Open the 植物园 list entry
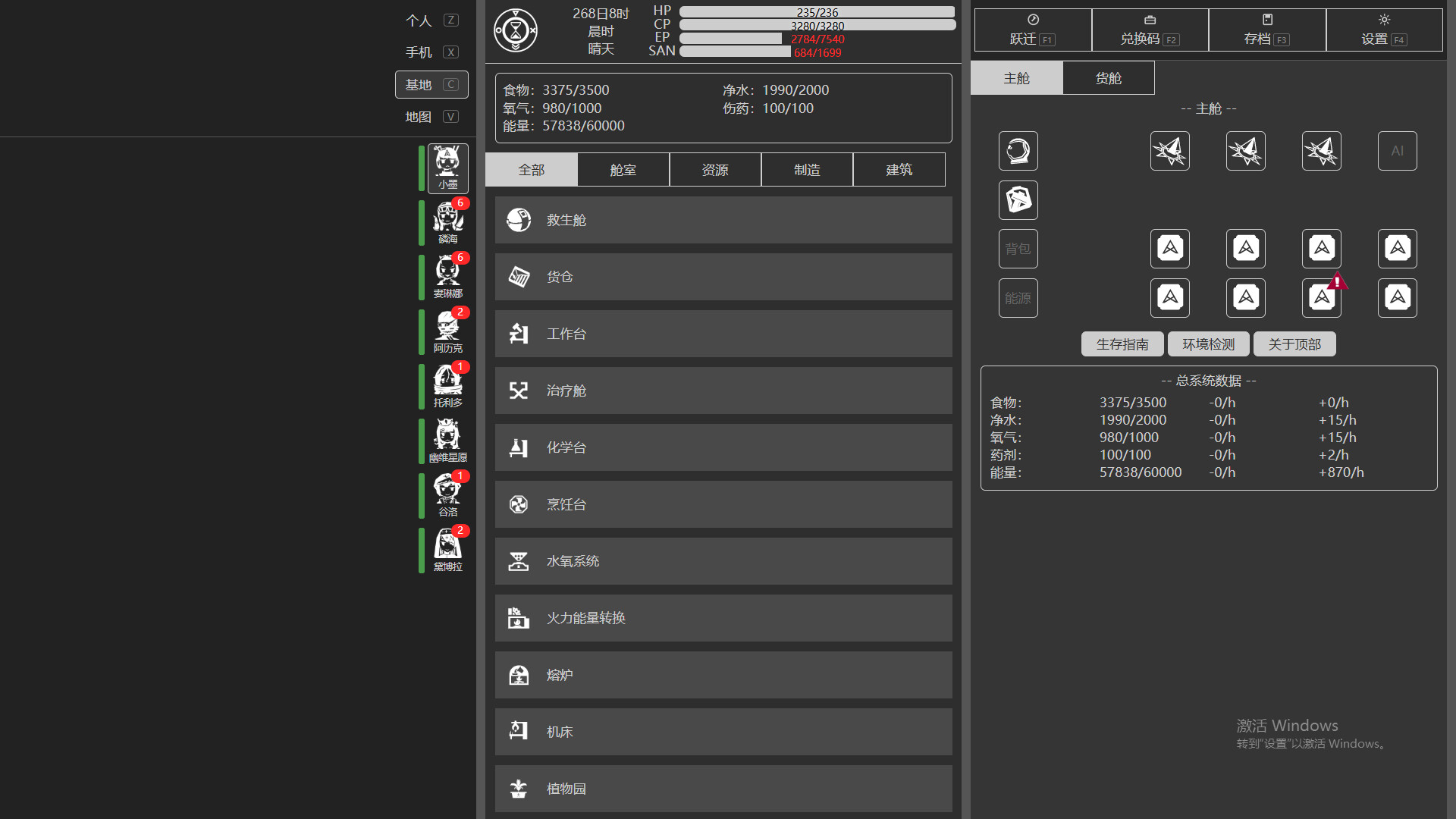Viewport: 1456px width, 819px height. pos(723,789)
